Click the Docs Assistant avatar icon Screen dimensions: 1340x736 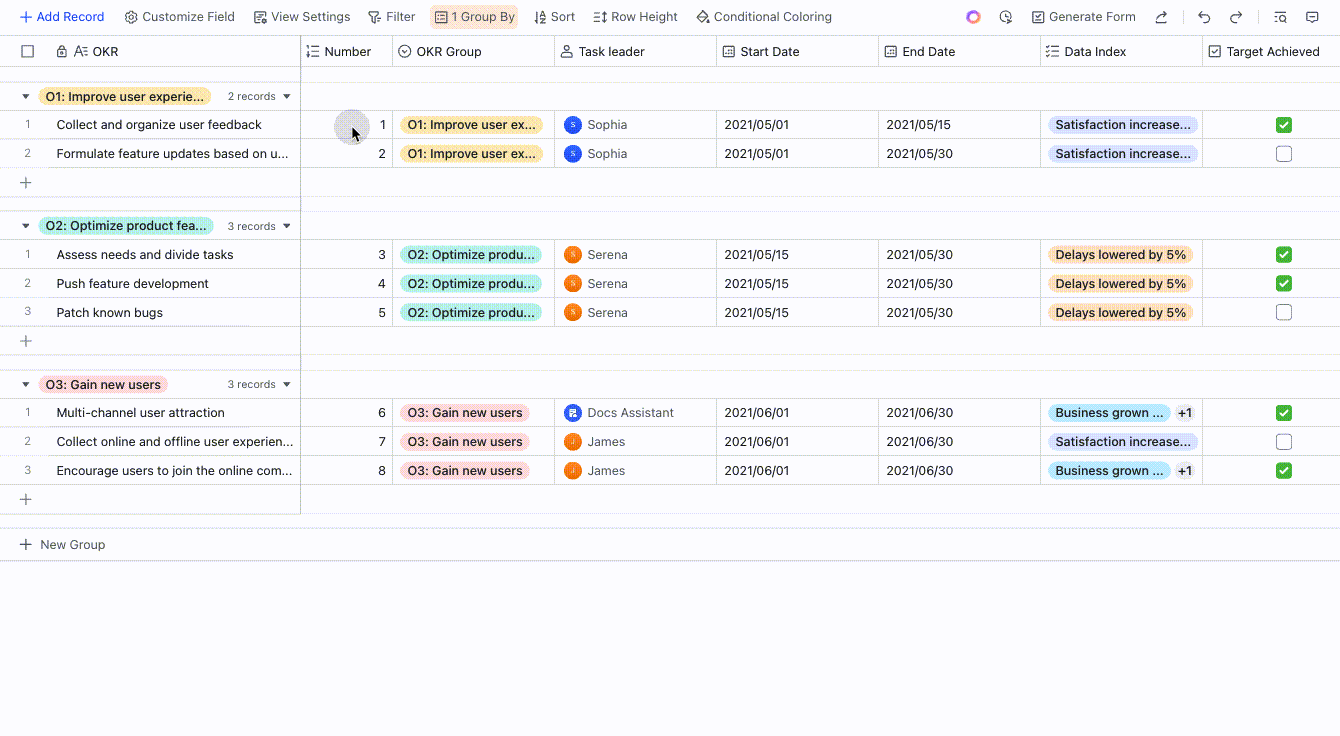coord(573,413)
